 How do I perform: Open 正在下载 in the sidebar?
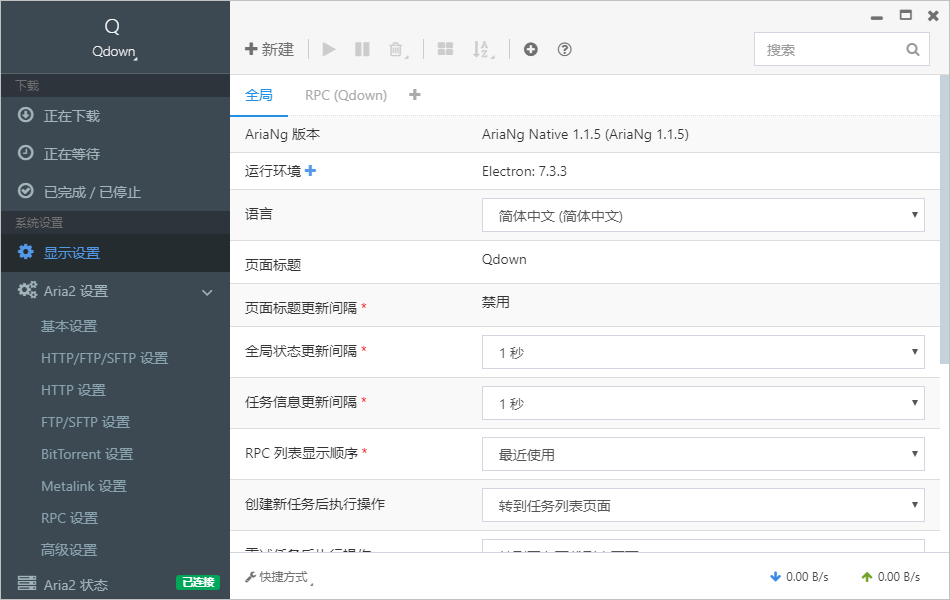71,116
